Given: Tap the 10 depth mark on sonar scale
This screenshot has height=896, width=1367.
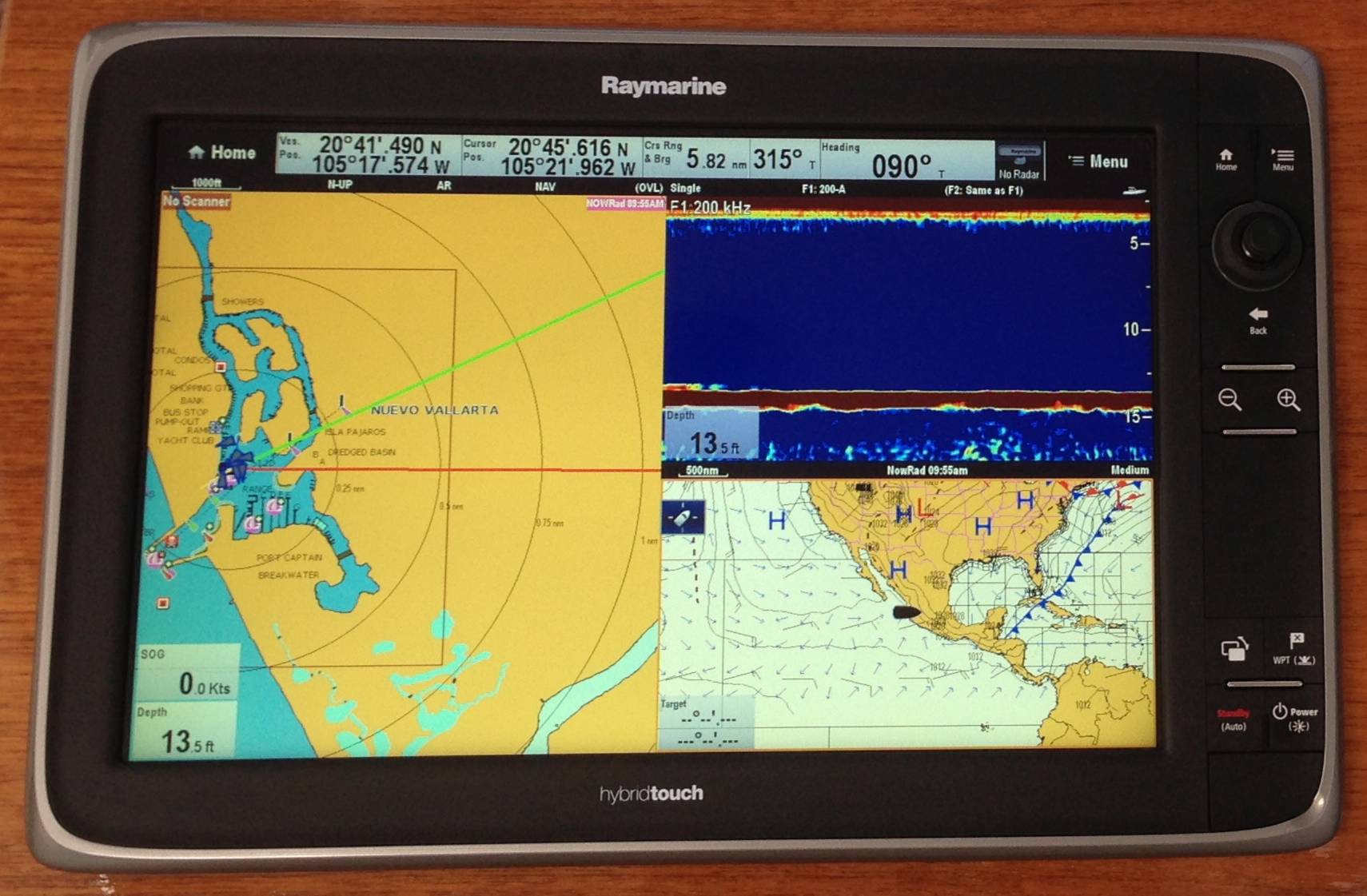Looking at the screenshot, I should click(x=1135, y=329).
